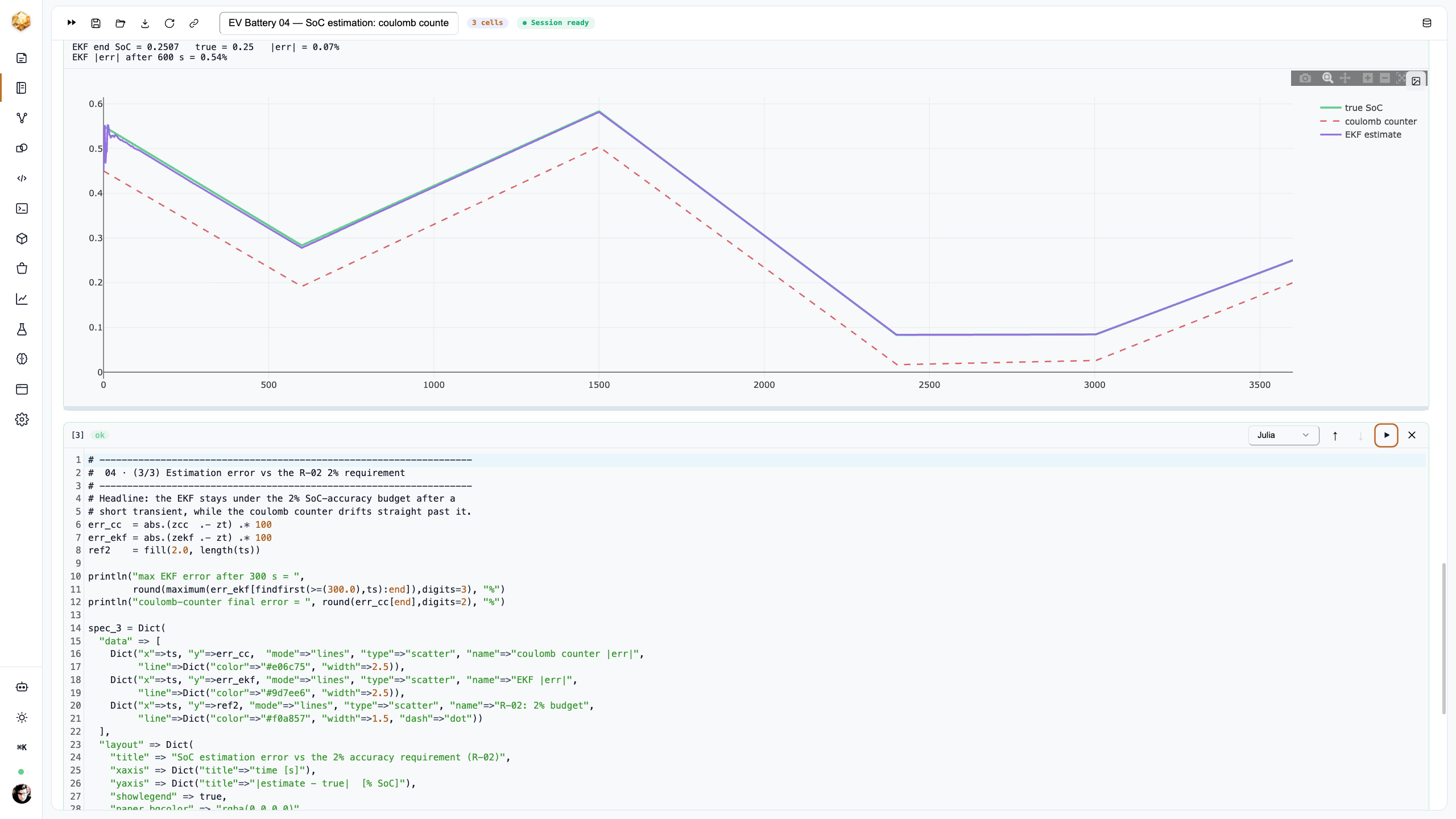
Task: Open the terminal prompt icon in the sidebar
Action: 22,209
